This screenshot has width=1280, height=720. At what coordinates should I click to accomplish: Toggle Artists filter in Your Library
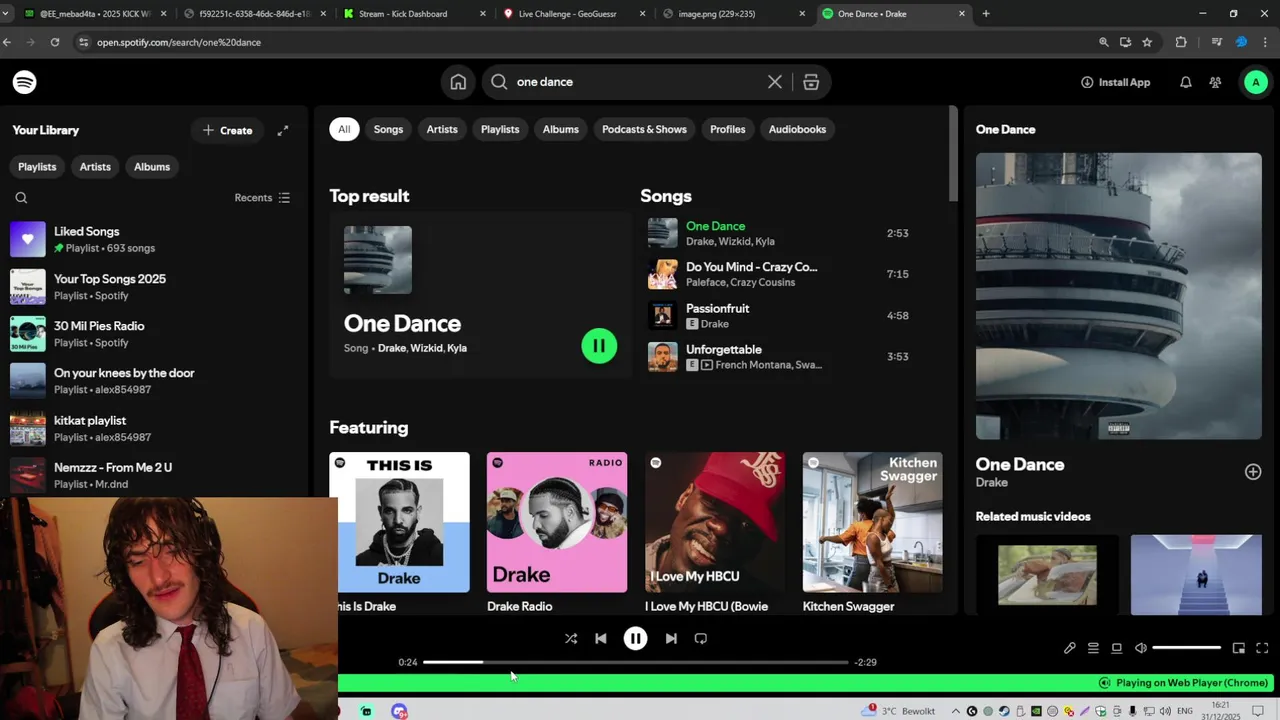[x=95, y=167]
